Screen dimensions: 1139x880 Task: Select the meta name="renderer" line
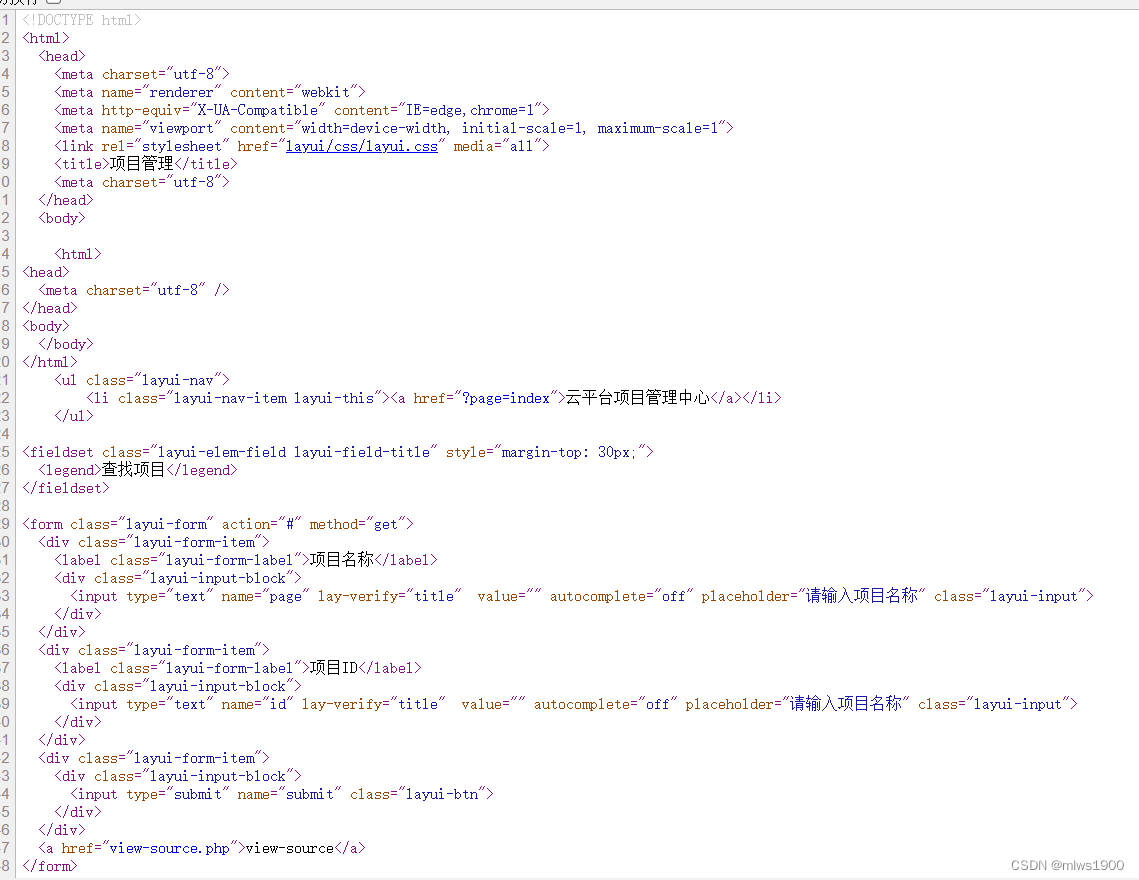click(210, 92)
